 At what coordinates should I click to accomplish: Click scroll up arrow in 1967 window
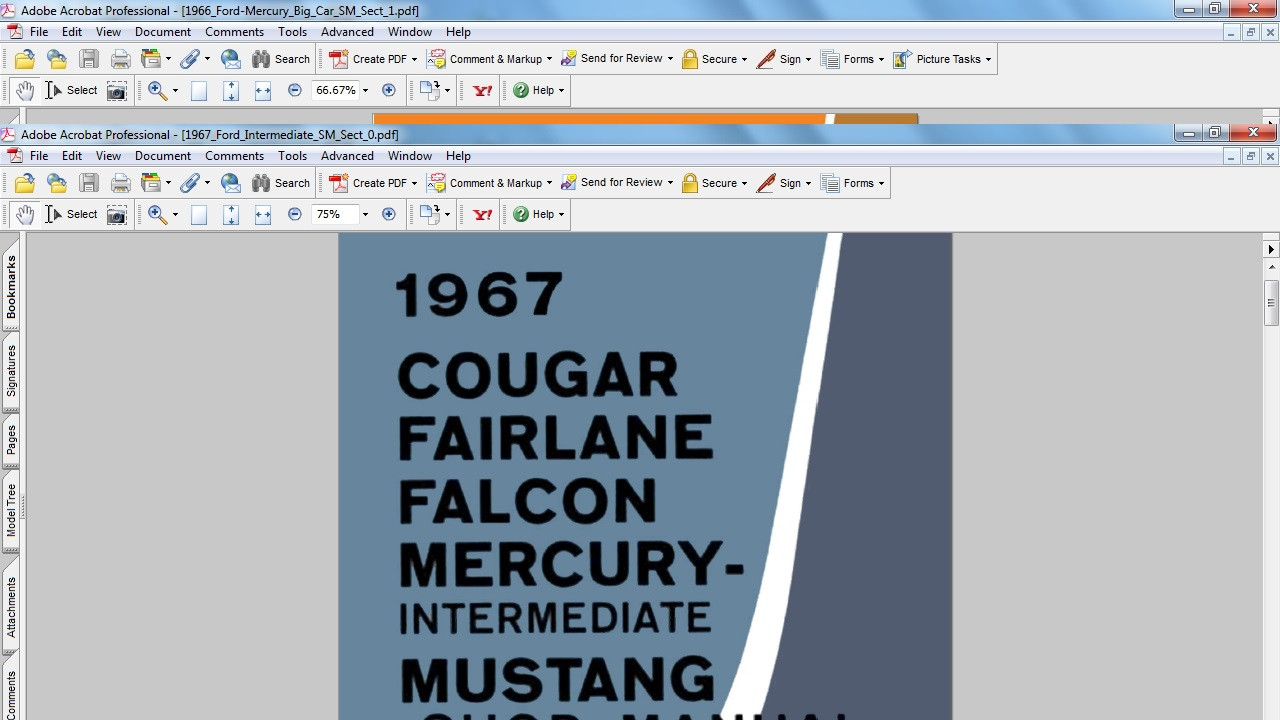pyautogui.click(x=1271, y=267)
